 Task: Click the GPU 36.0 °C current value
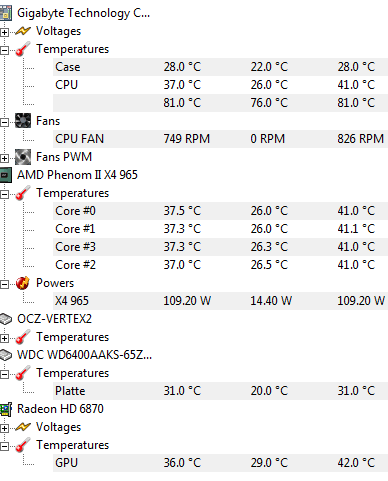point(182,463)
